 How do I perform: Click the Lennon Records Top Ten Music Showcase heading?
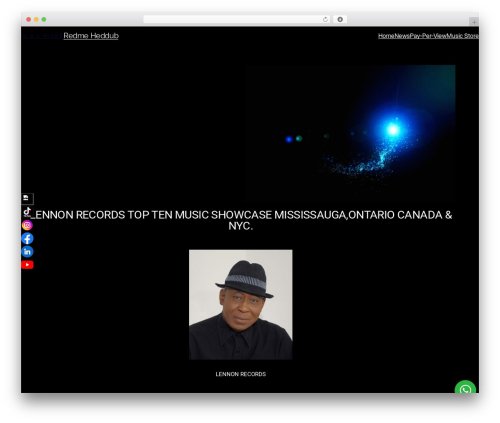(x=241, y=220)
